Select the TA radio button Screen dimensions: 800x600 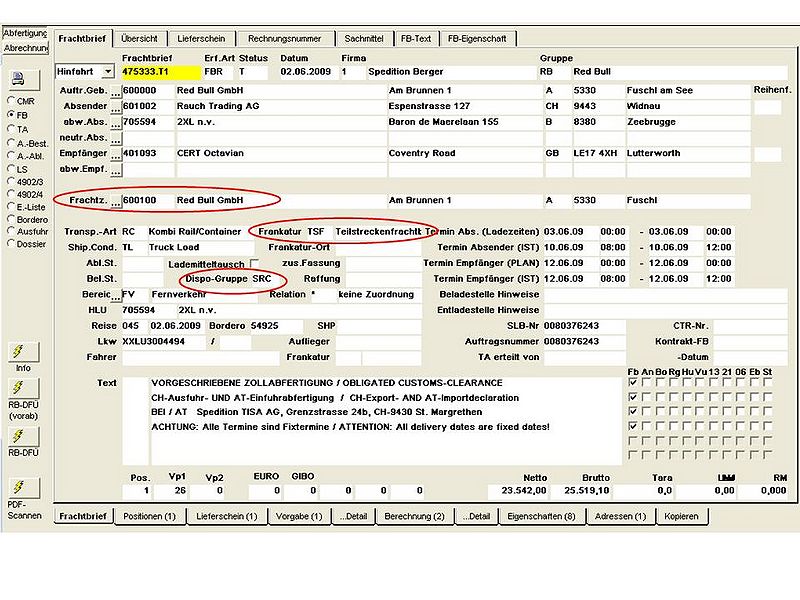11,129
